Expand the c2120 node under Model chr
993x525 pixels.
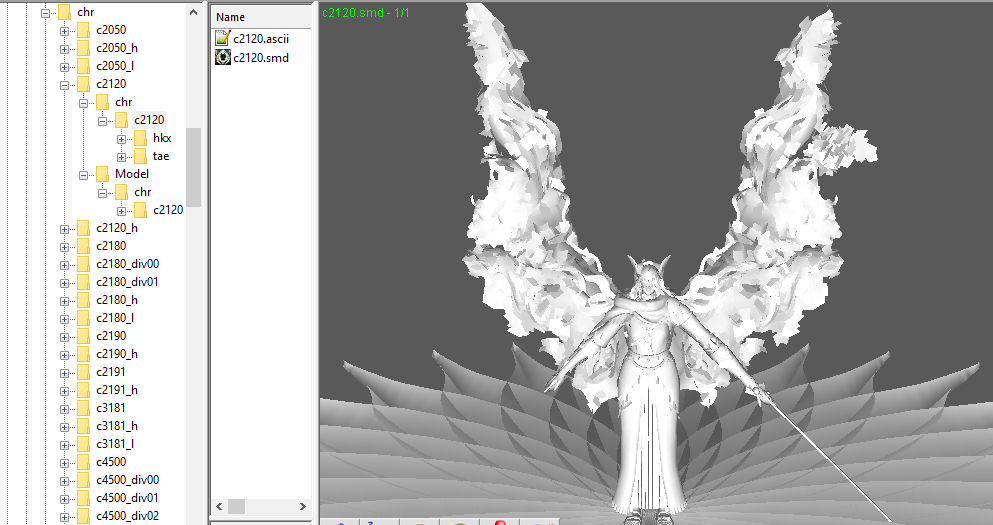click(x=121, y=211)
